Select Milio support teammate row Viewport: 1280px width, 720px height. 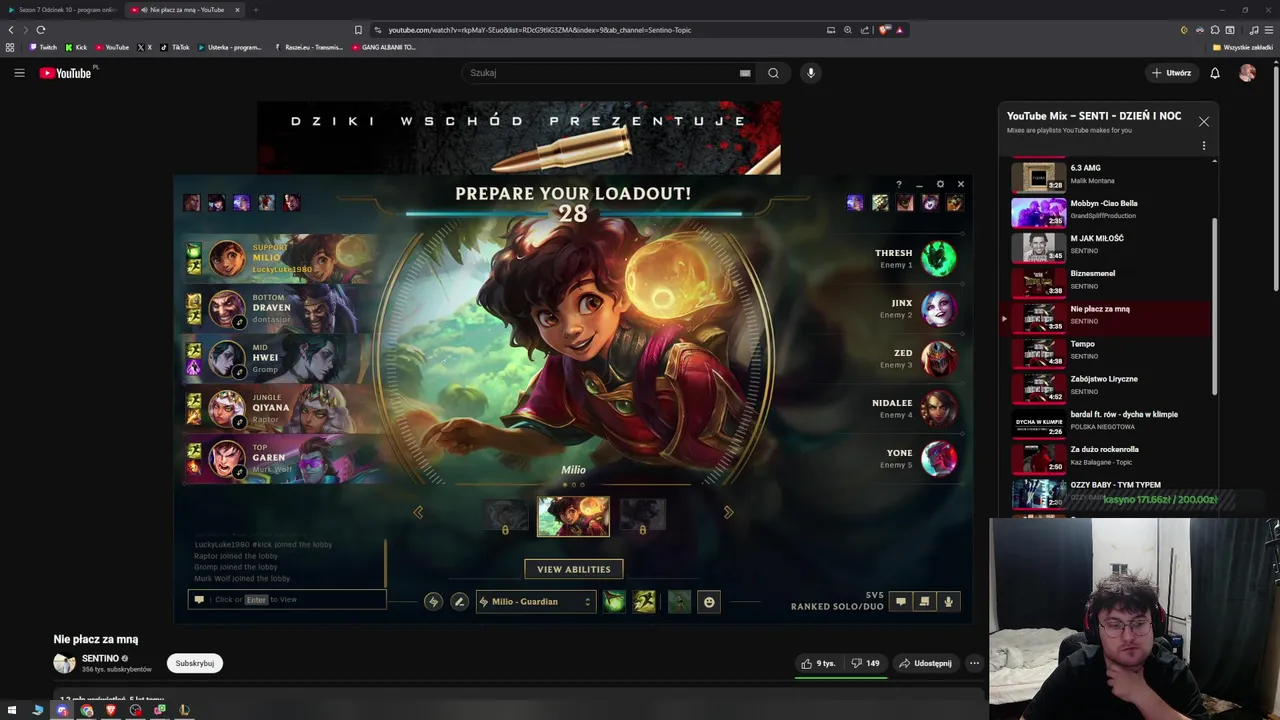click(x=280, y=259)
